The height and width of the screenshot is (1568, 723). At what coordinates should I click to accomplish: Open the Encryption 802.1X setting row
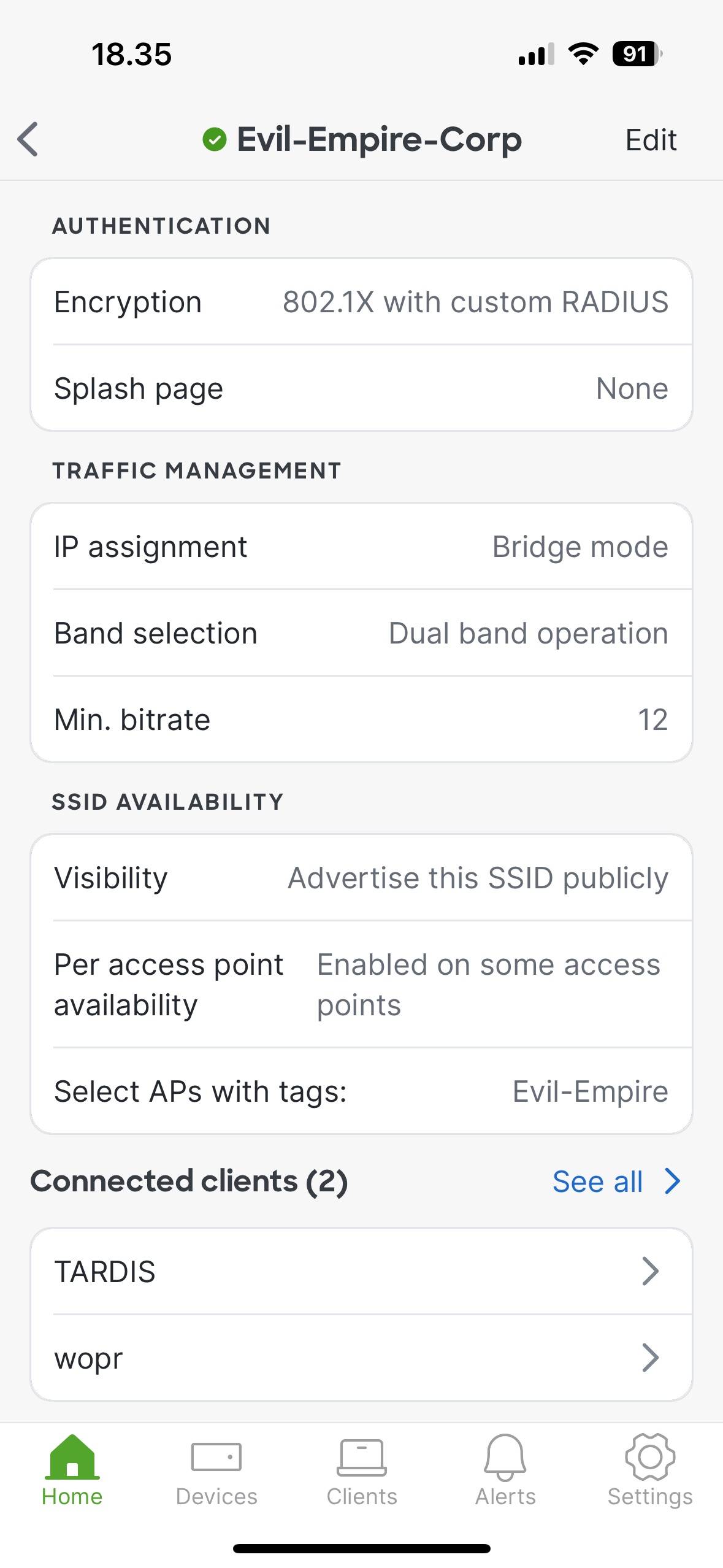tap(361, 302)
